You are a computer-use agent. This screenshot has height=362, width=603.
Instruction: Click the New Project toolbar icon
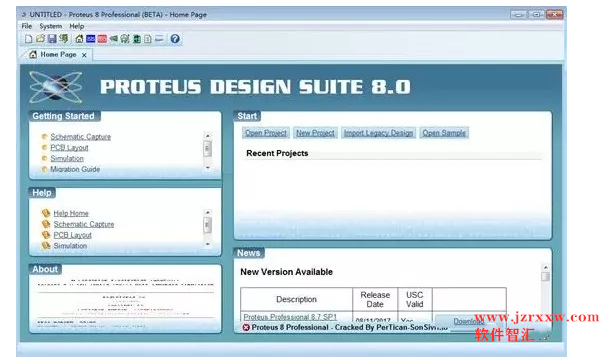point(28,39)
